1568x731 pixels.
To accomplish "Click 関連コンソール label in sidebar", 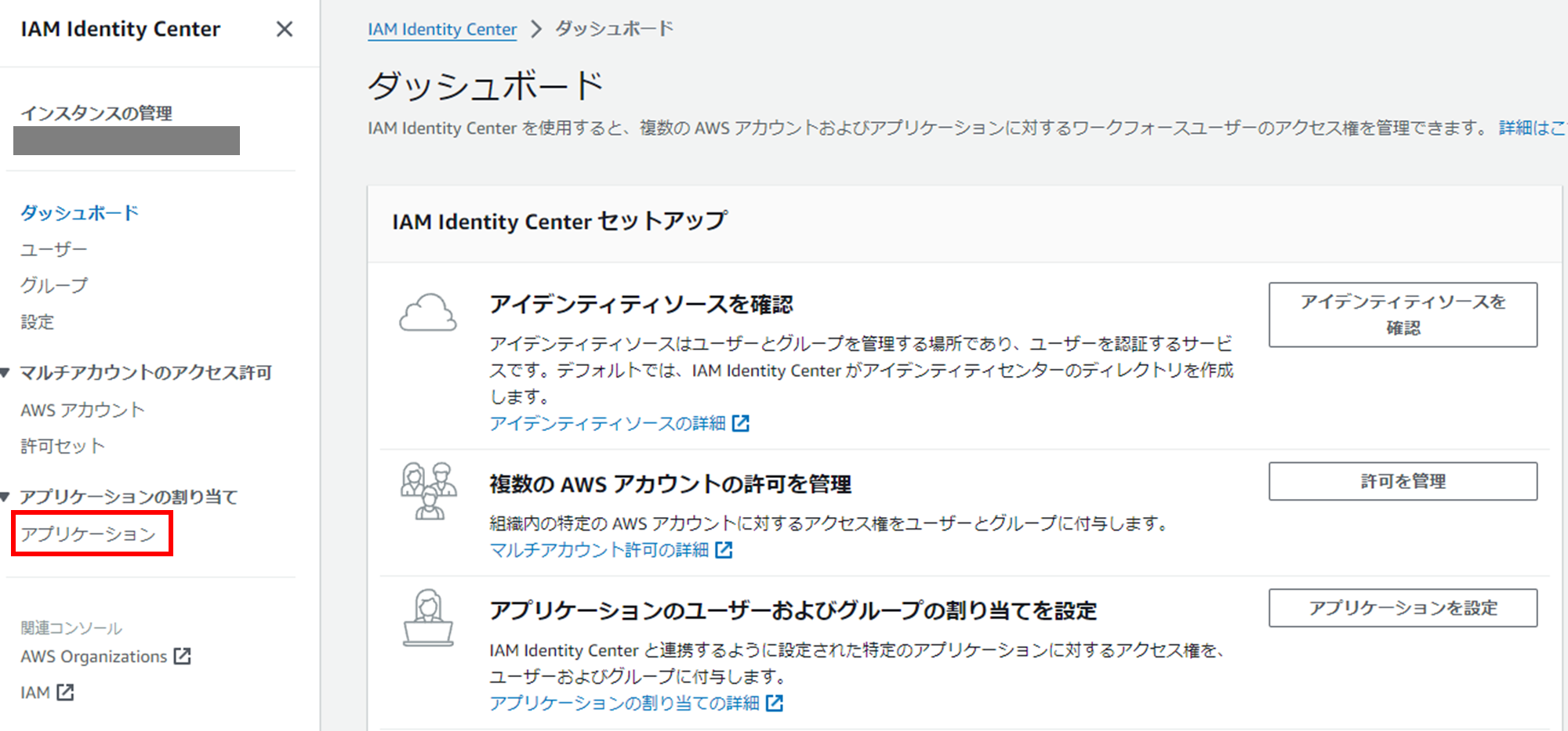I will [x=71, y=628].
